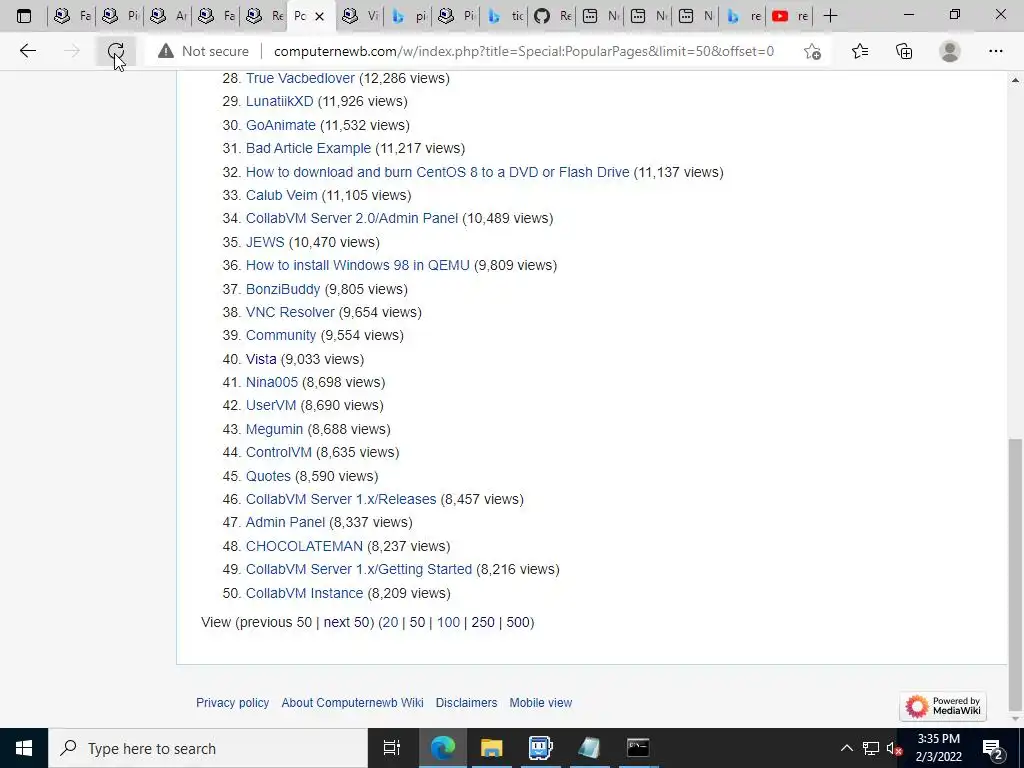Show 100 results per page
Screen dimensions: 1024x768
[449, 622]
